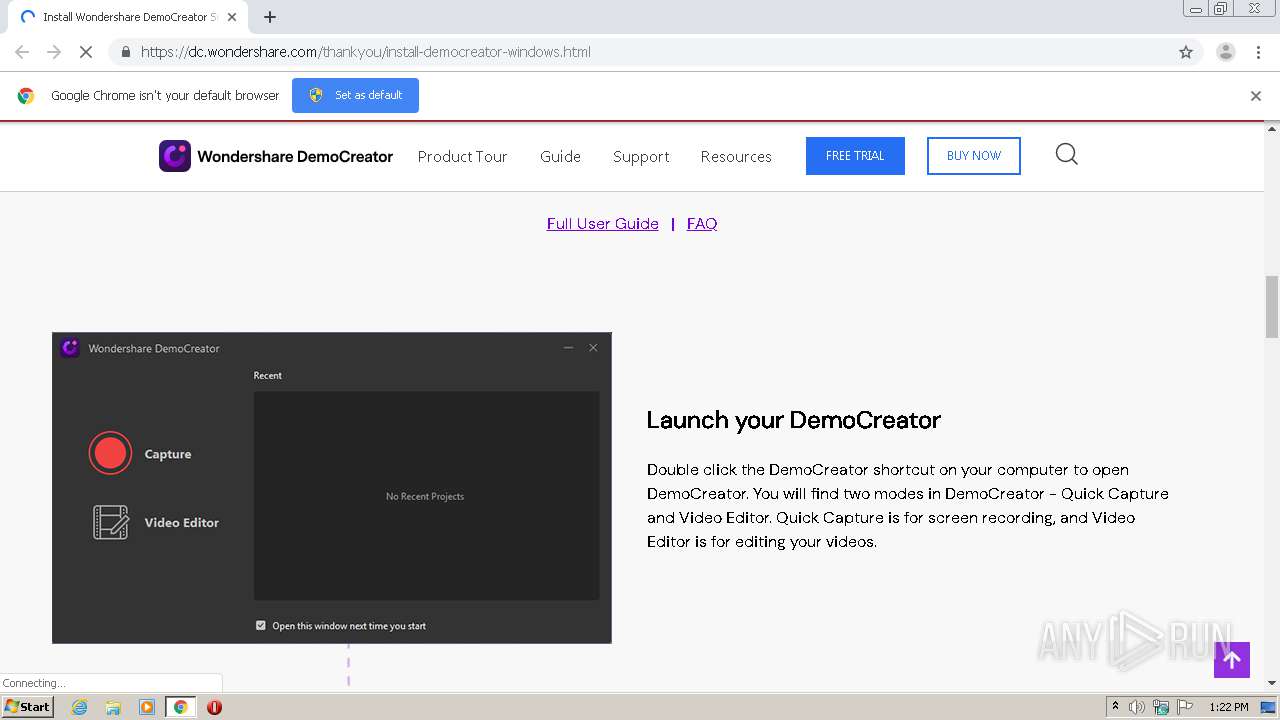The height and width of the screenshot is (720, 1280).
Task: Click the purple back-to-top arrow button
Action: pos(1232,659)
